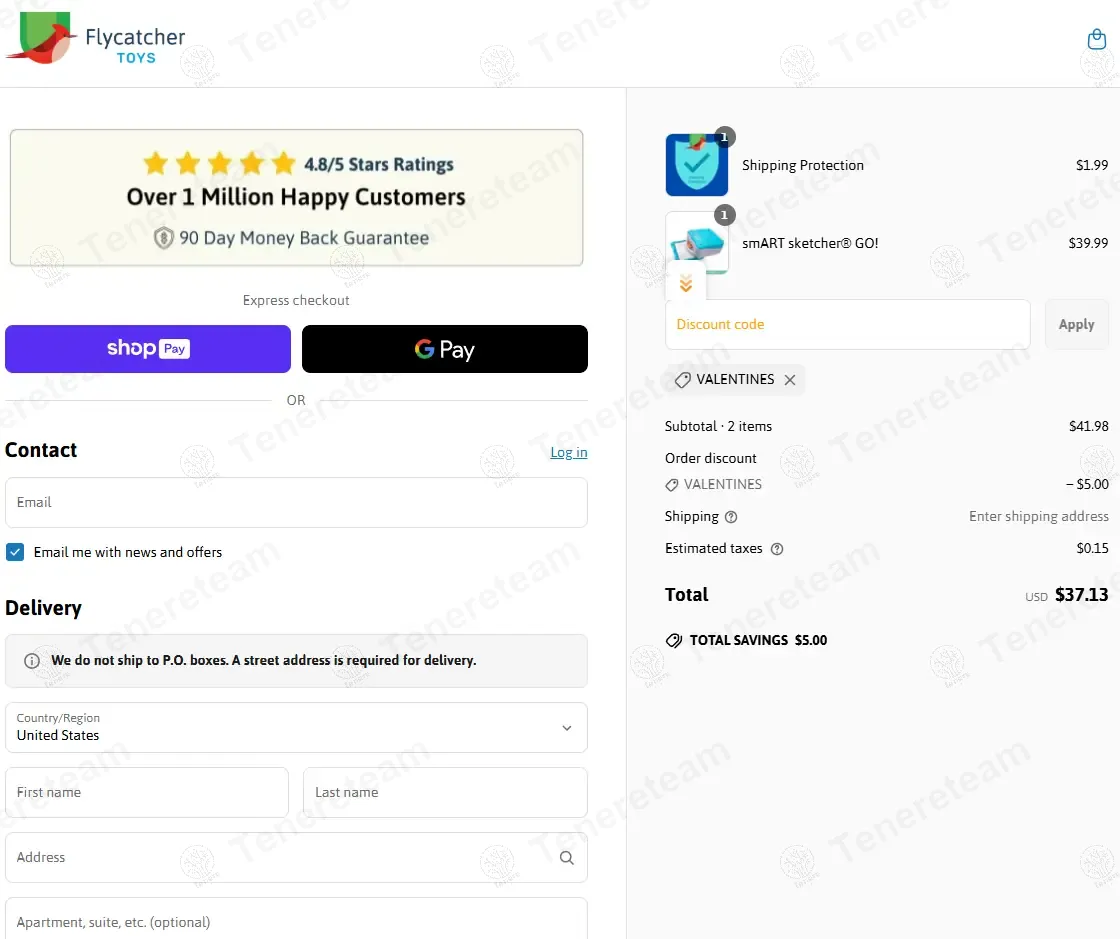The width and height of the screenshot is (1120, 939).
Task: Click the Email input field
Action: tap(296, 503)
